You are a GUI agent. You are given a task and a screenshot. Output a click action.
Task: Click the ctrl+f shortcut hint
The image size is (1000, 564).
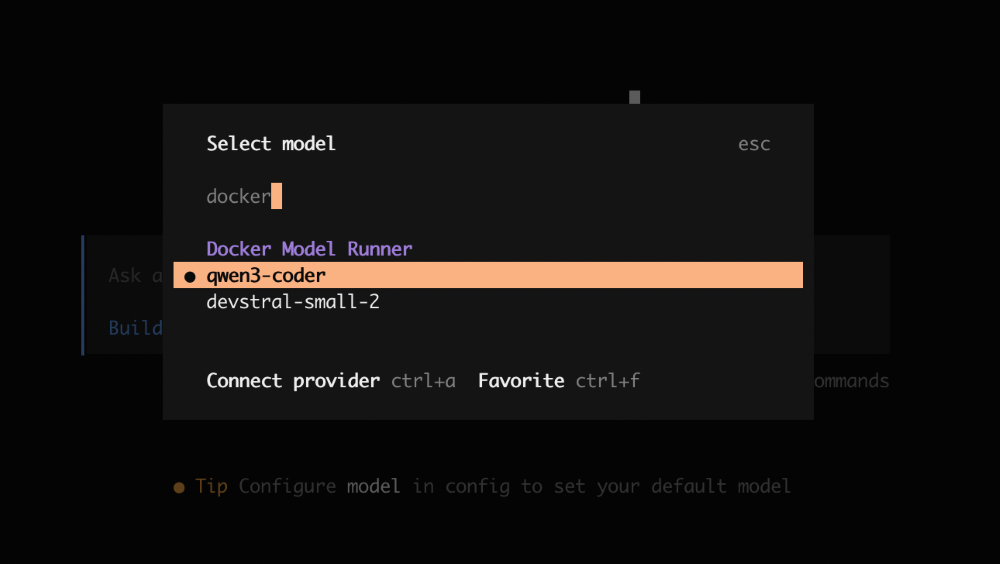pyautogui.click(x=608, y=381)
